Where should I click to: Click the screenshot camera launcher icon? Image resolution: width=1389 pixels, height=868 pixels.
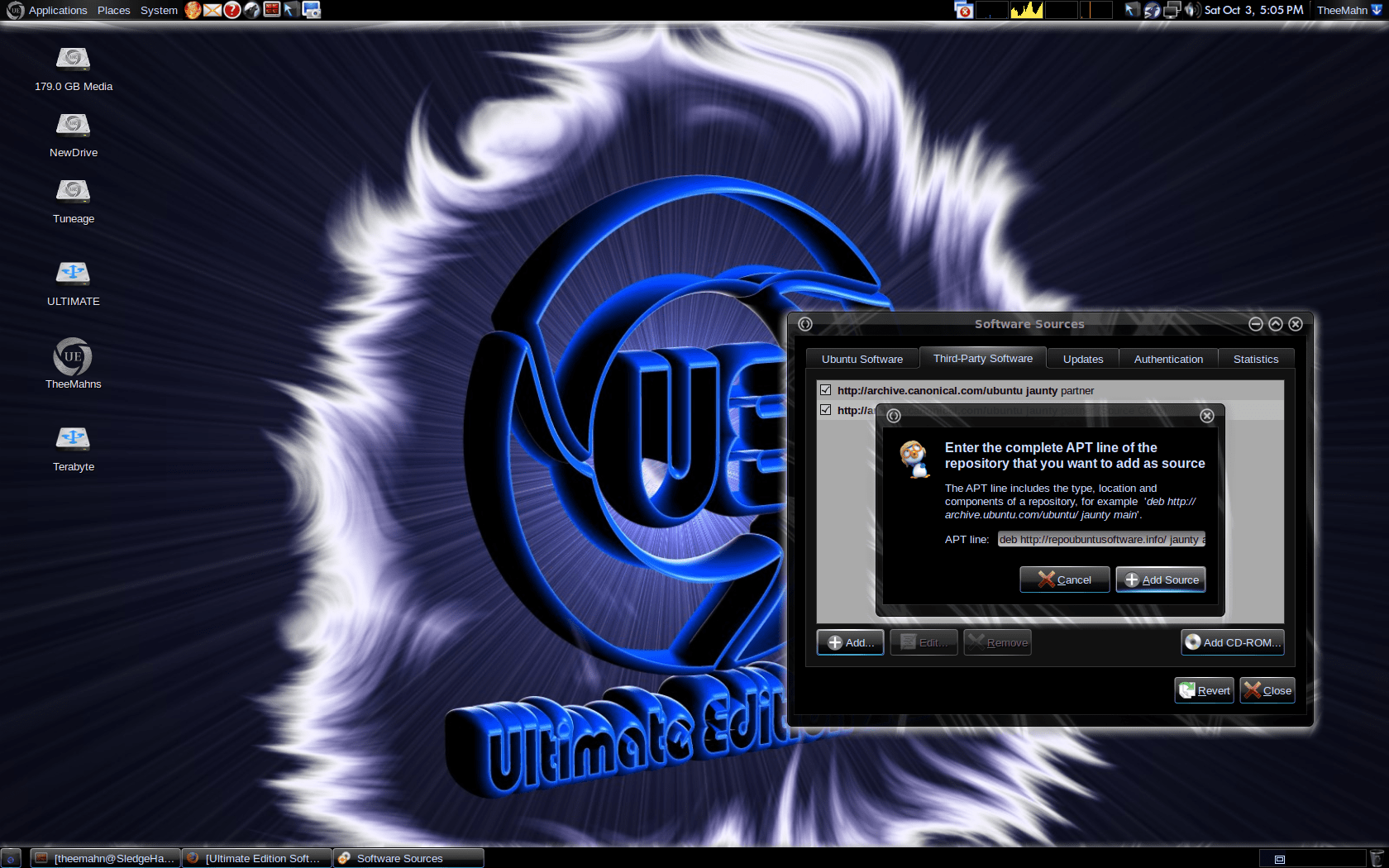click(312, 10)
